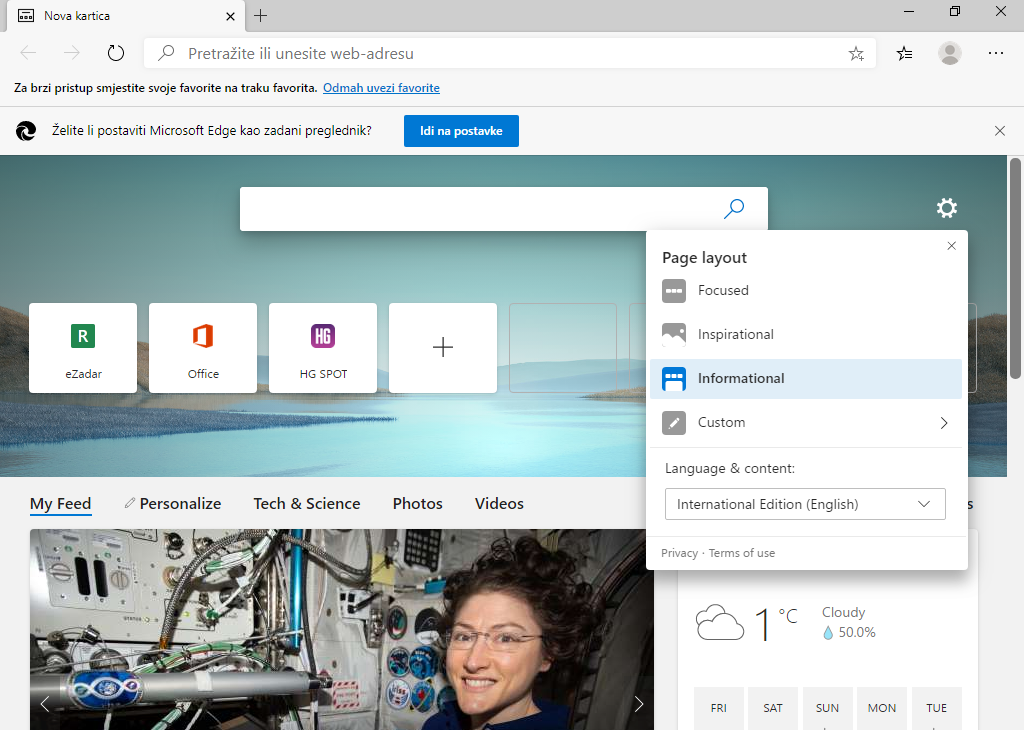The image size is (1024, 730).
Task: Click the magnifier search icon in search box
Action: [x=734, y=209]
